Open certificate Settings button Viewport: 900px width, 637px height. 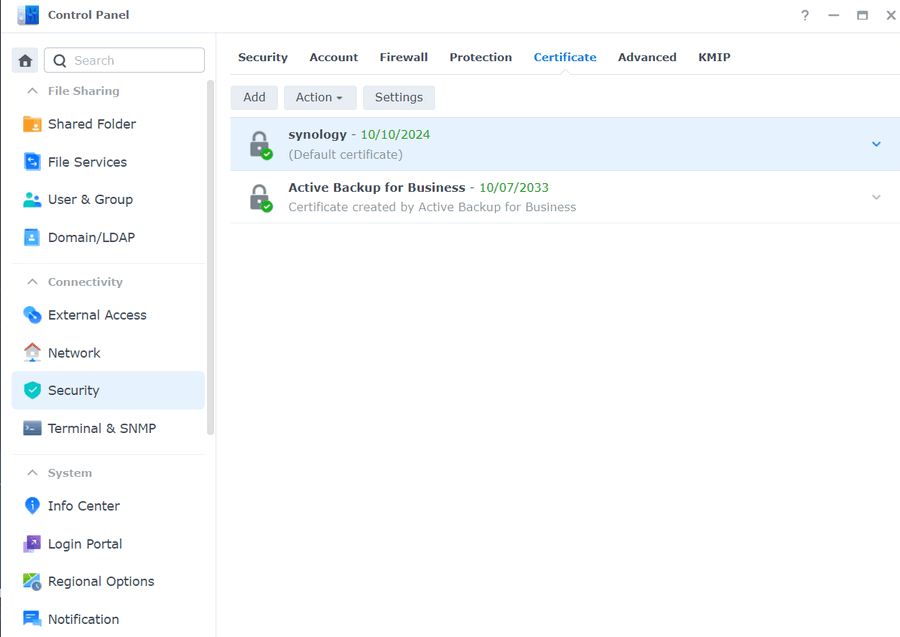click(398, 97)
